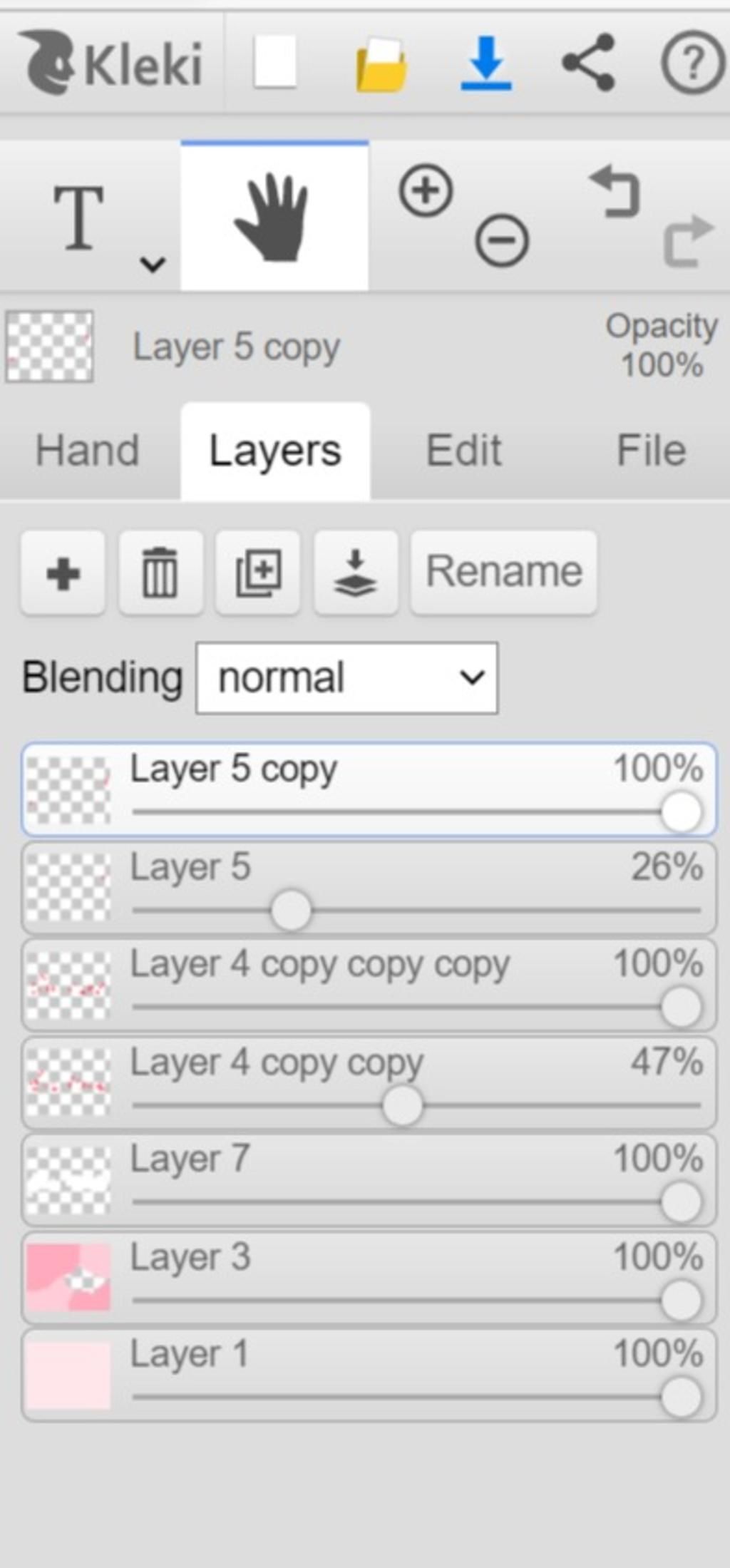Open the help question mark
Image resolution: width=730 pixels, height=1568 pixels.
(693, 63)
